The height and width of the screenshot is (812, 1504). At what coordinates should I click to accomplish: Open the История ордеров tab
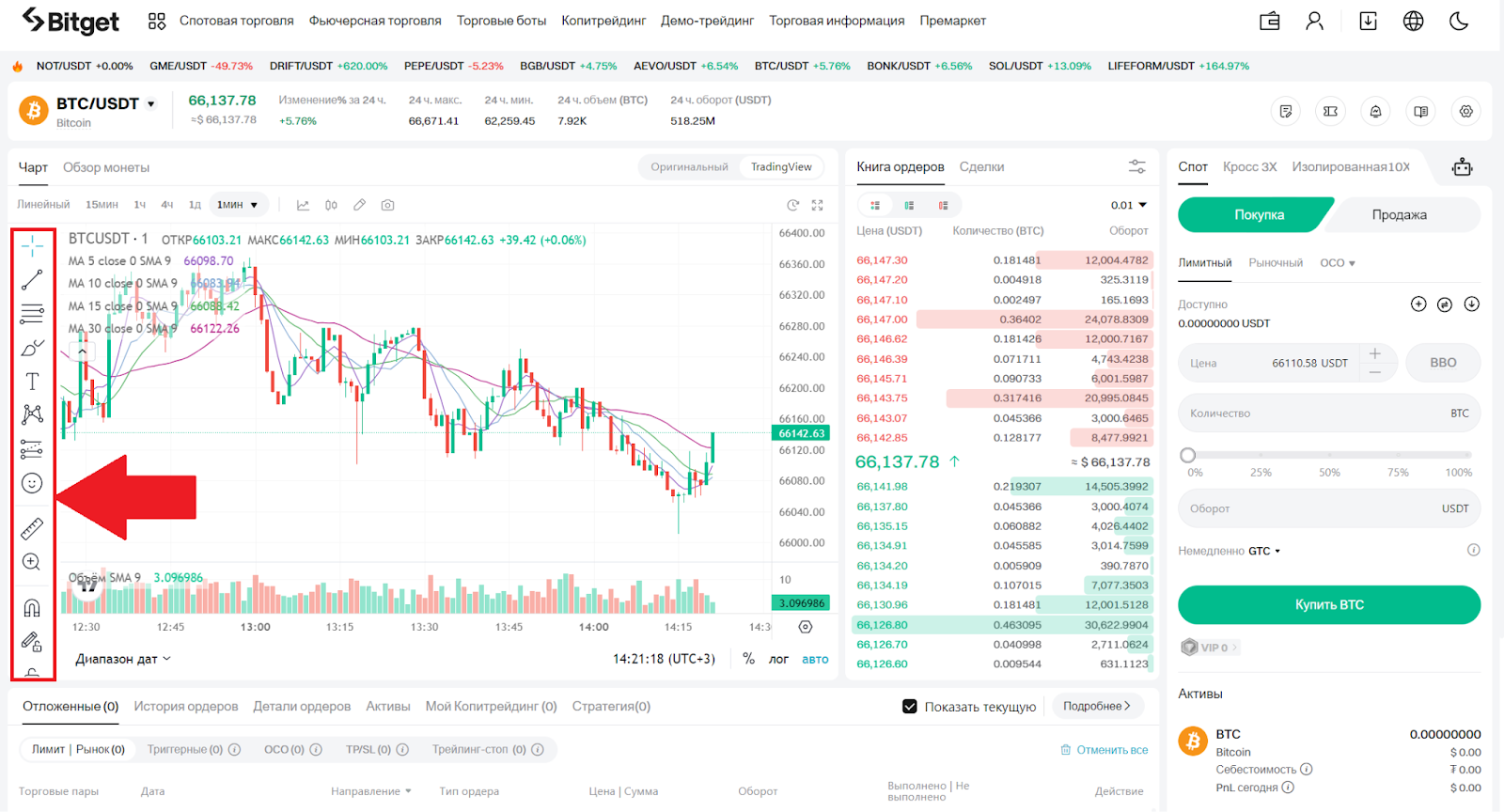[185, 707]
